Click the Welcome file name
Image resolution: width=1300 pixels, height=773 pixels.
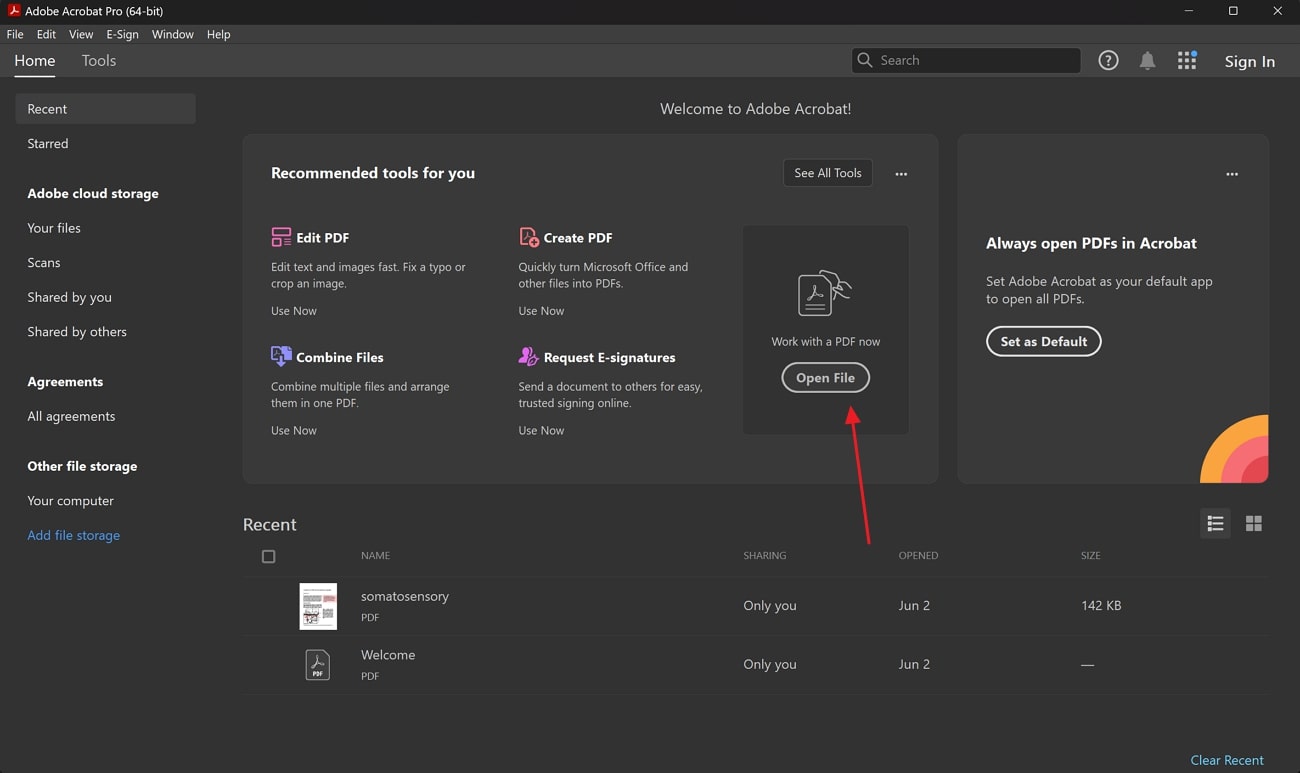pyautogui.click(x=388, y=655)
